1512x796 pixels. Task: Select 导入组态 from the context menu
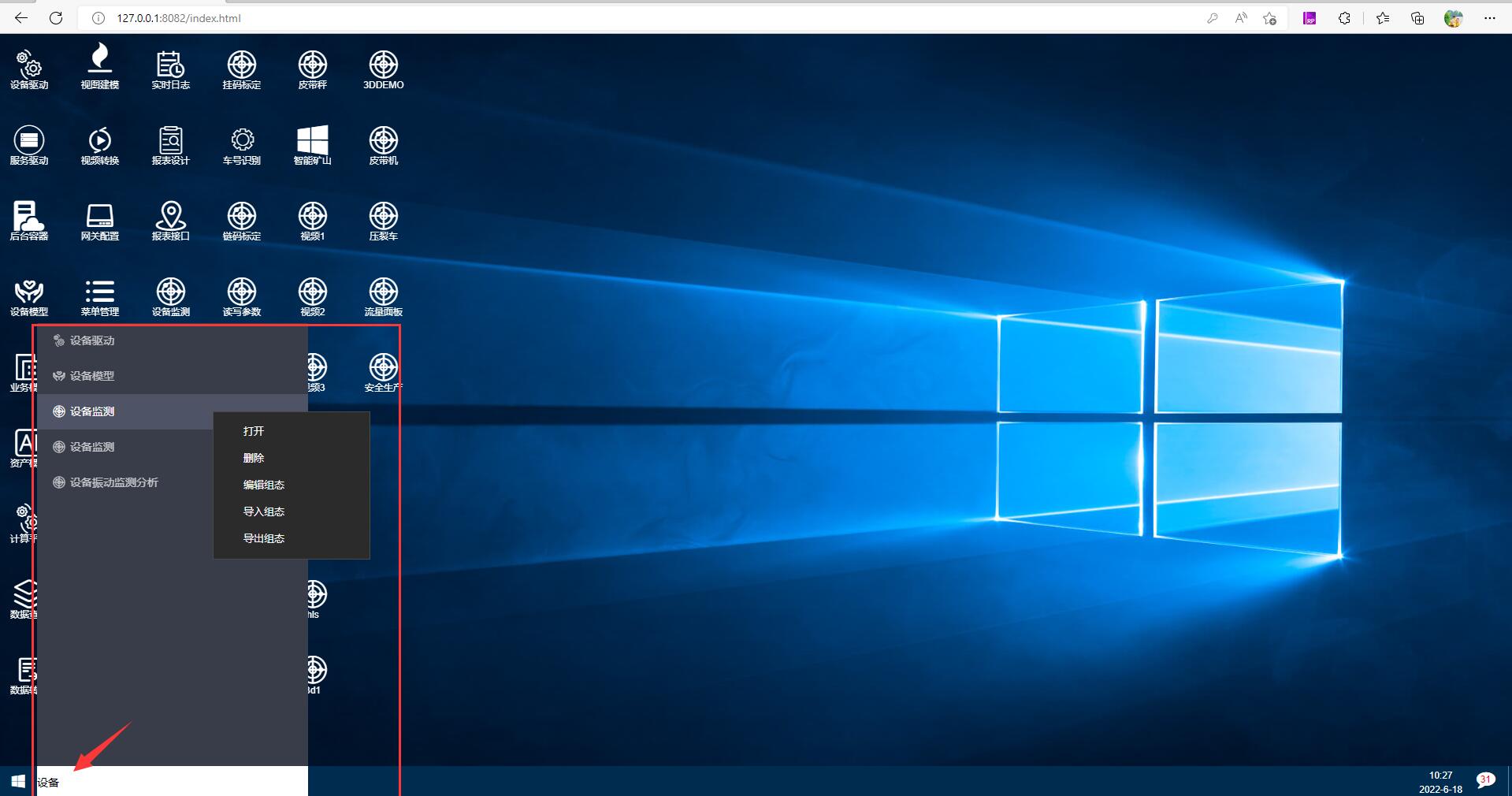292,511
